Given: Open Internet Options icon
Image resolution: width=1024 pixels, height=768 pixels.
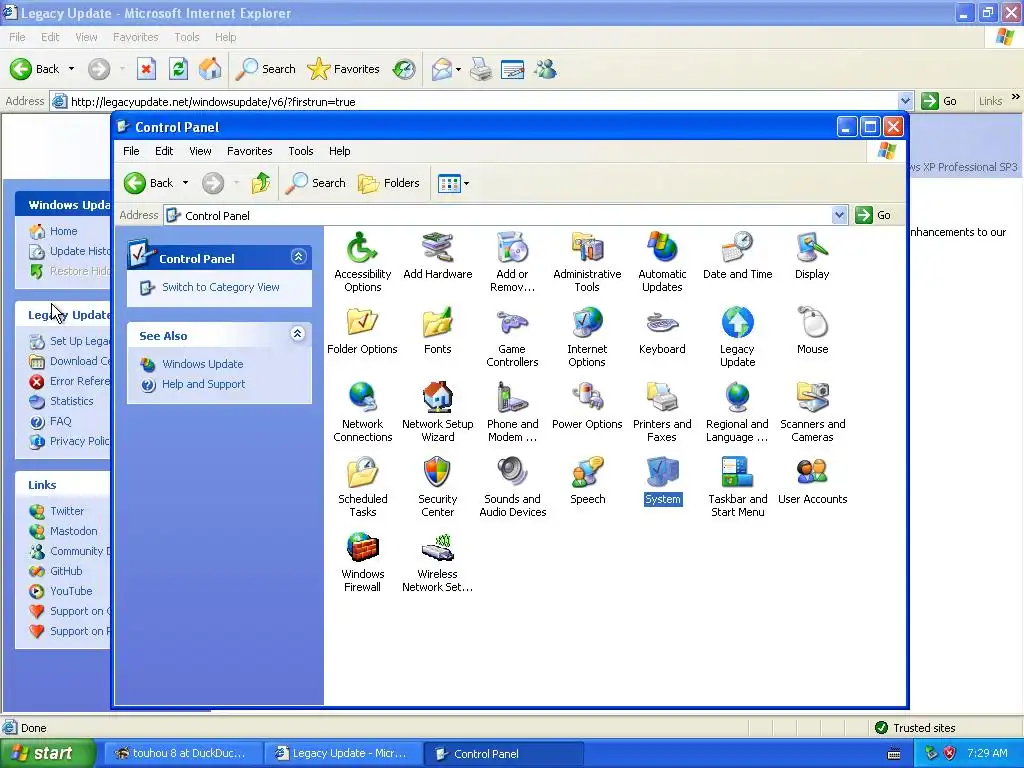Looking at the screenshot, I should (586, 338).
